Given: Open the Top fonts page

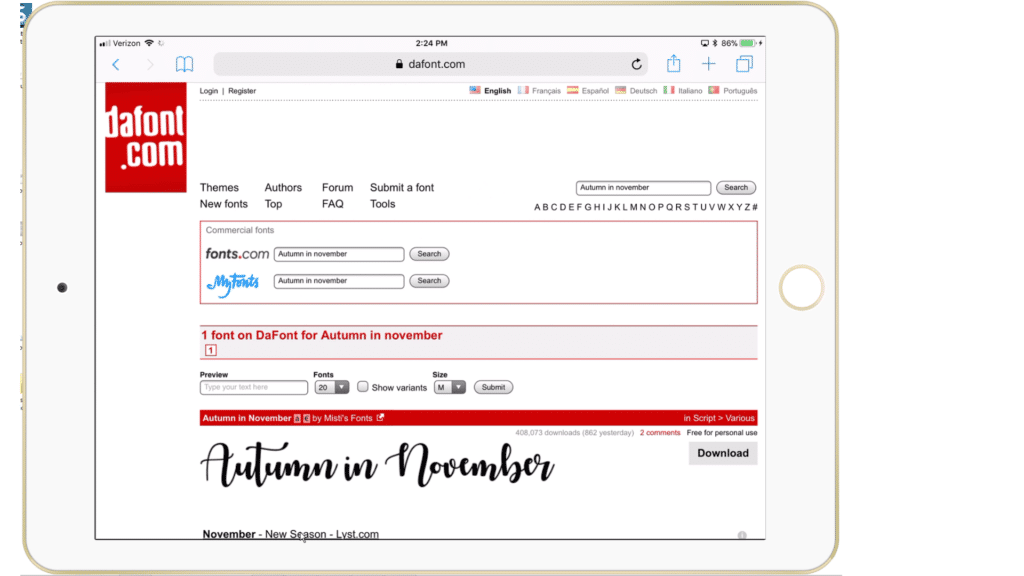Looking at the screenshot, I should [273, 204].
